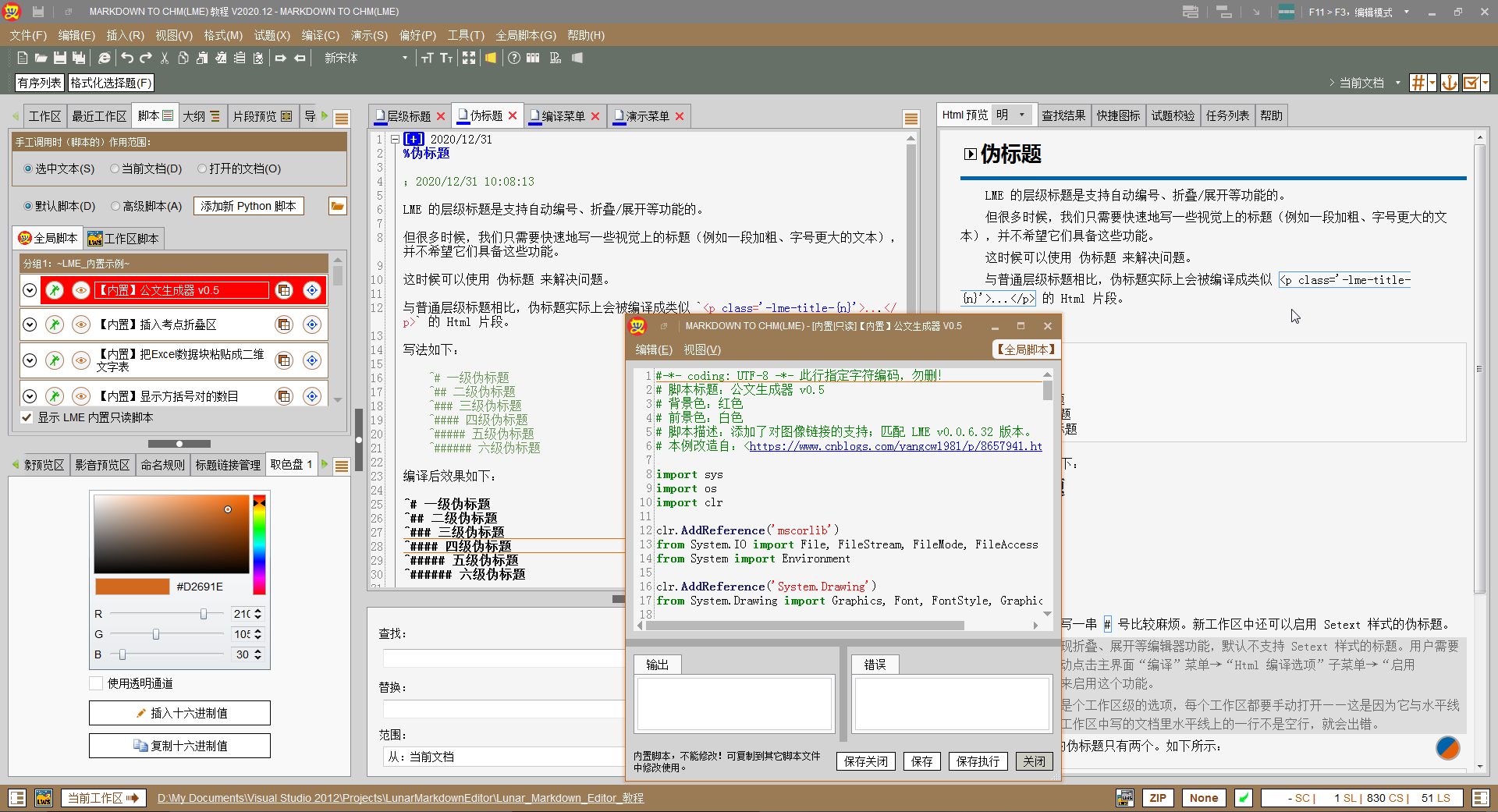Enable the 使用透明通道 checkbox
The height and width of the screenshot is (812, 1498).
97,683
